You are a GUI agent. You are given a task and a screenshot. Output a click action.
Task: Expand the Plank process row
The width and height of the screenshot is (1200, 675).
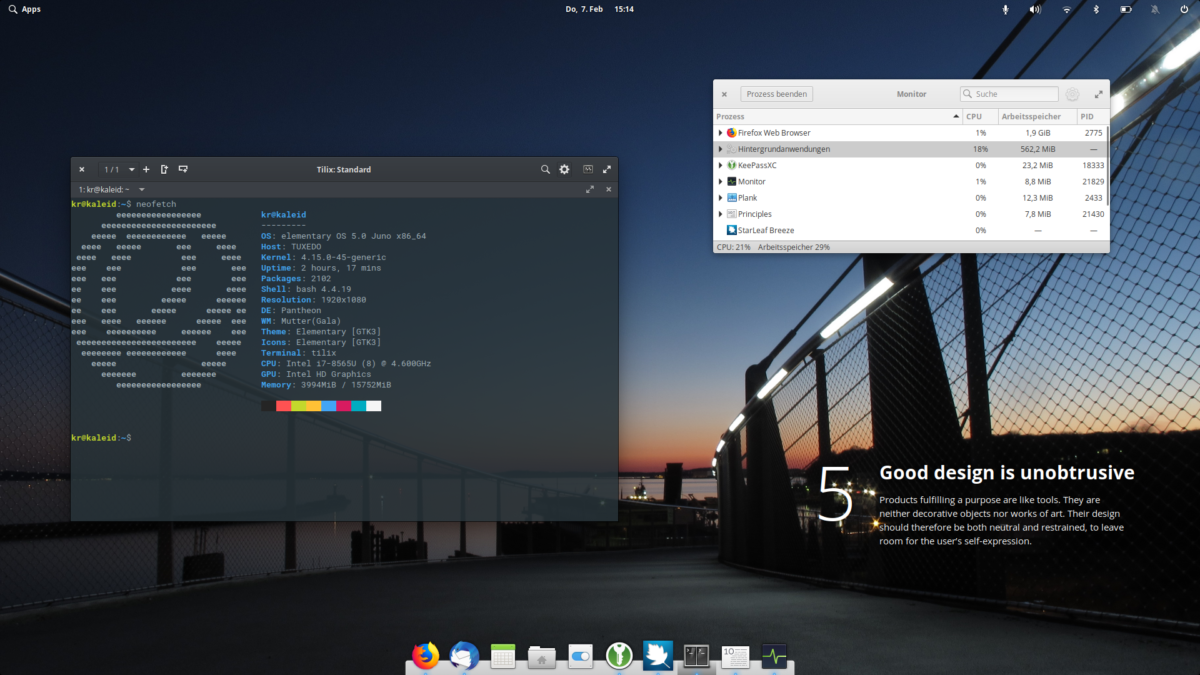[x=720, y=198]
